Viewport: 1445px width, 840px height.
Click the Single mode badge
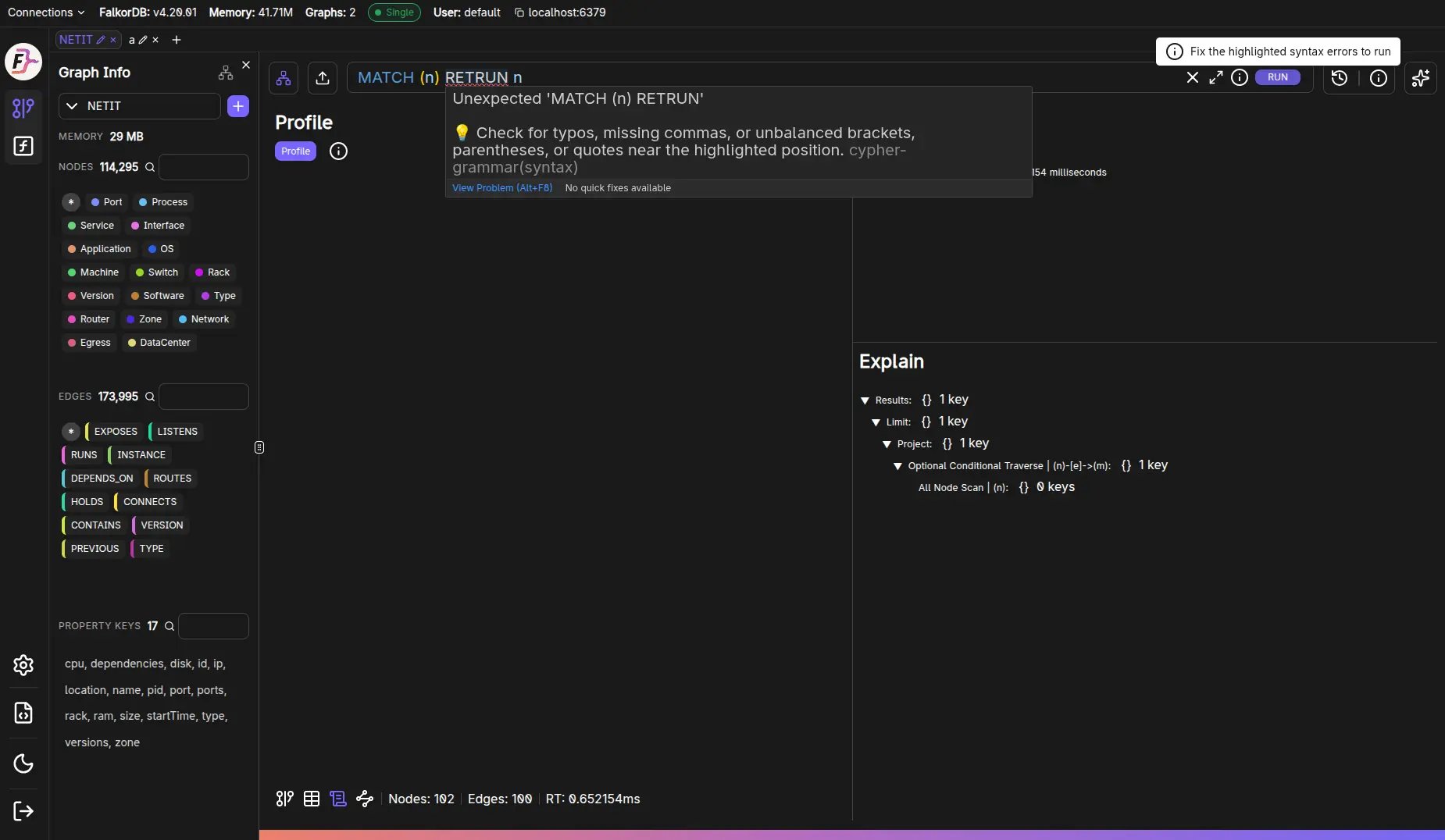tap(394, 12)
